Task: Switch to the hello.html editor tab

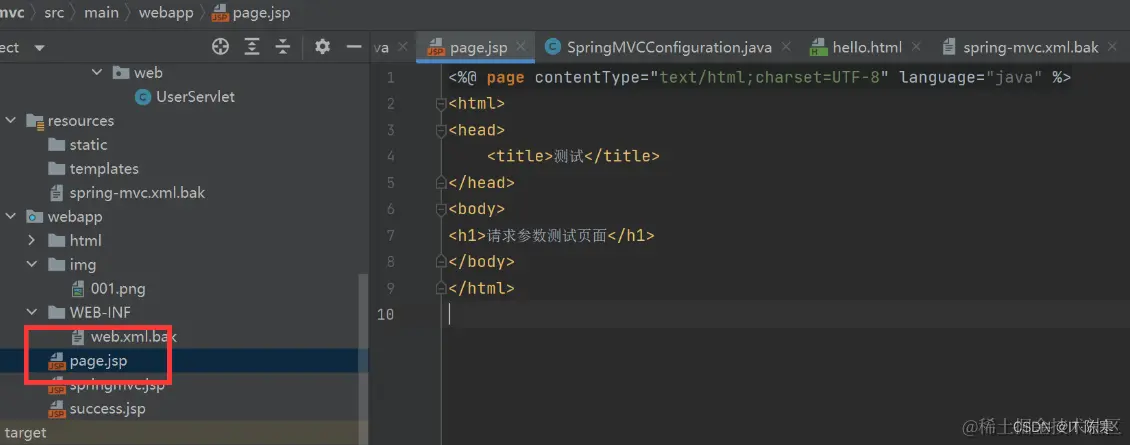Action: [x=867, y=48]
